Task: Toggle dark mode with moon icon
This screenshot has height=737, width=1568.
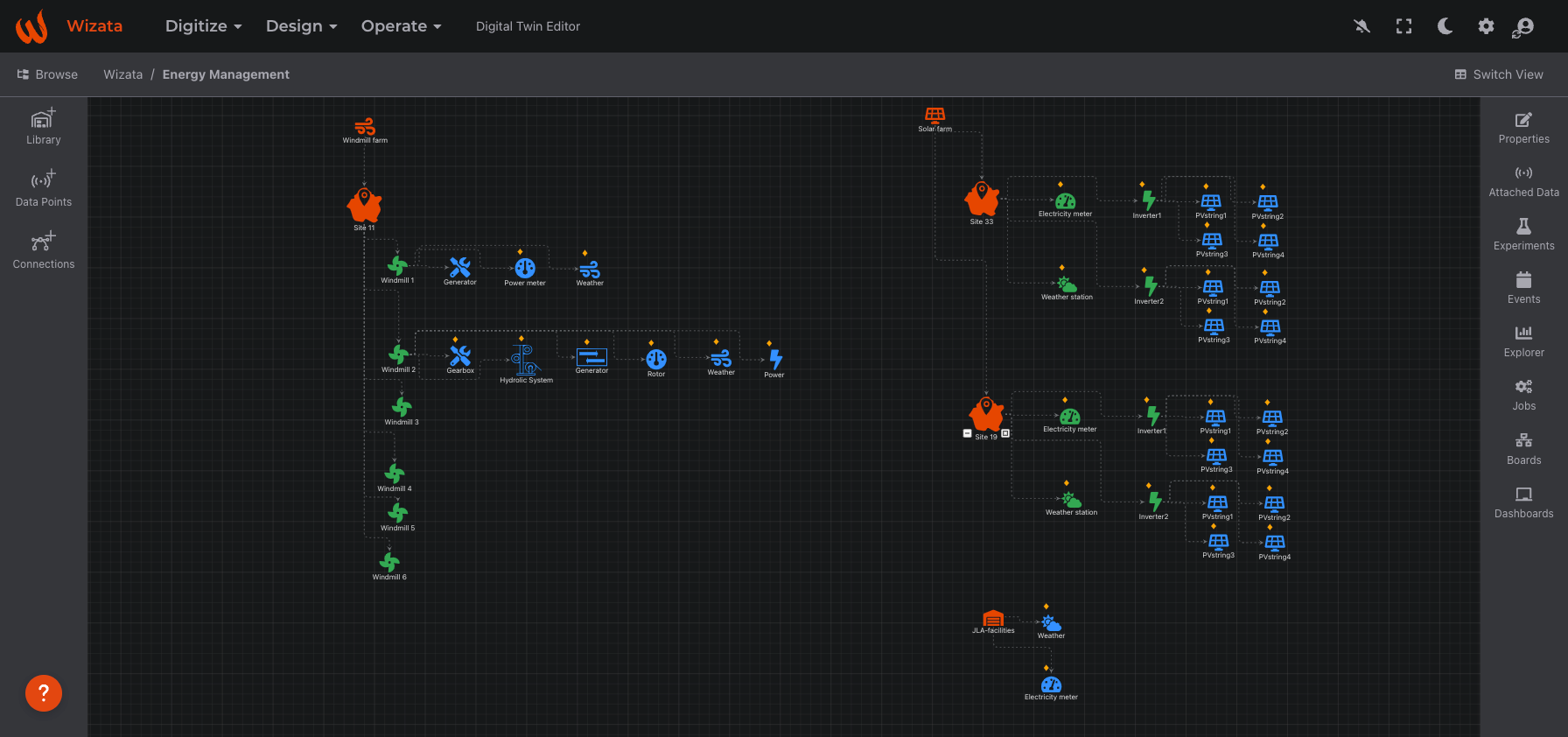Action: pos(1445,26)
